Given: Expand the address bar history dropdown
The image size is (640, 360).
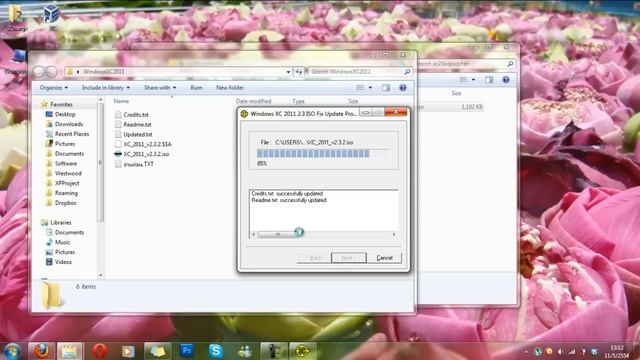Looking at the screenshot, I should tap(288, 72).
